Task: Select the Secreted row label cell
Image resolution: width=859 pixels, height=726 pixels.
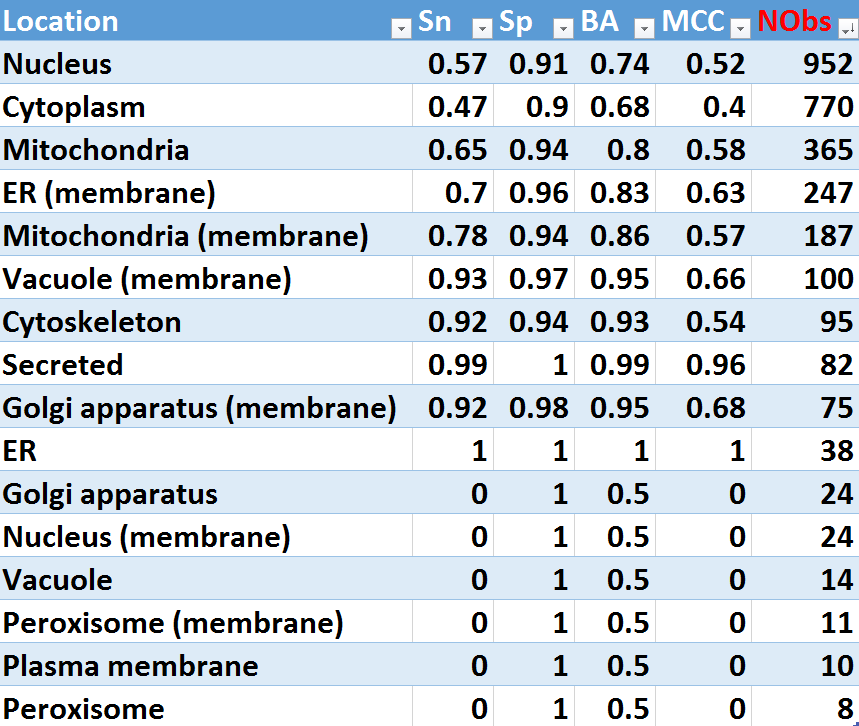Action: (x=63, y=365)
